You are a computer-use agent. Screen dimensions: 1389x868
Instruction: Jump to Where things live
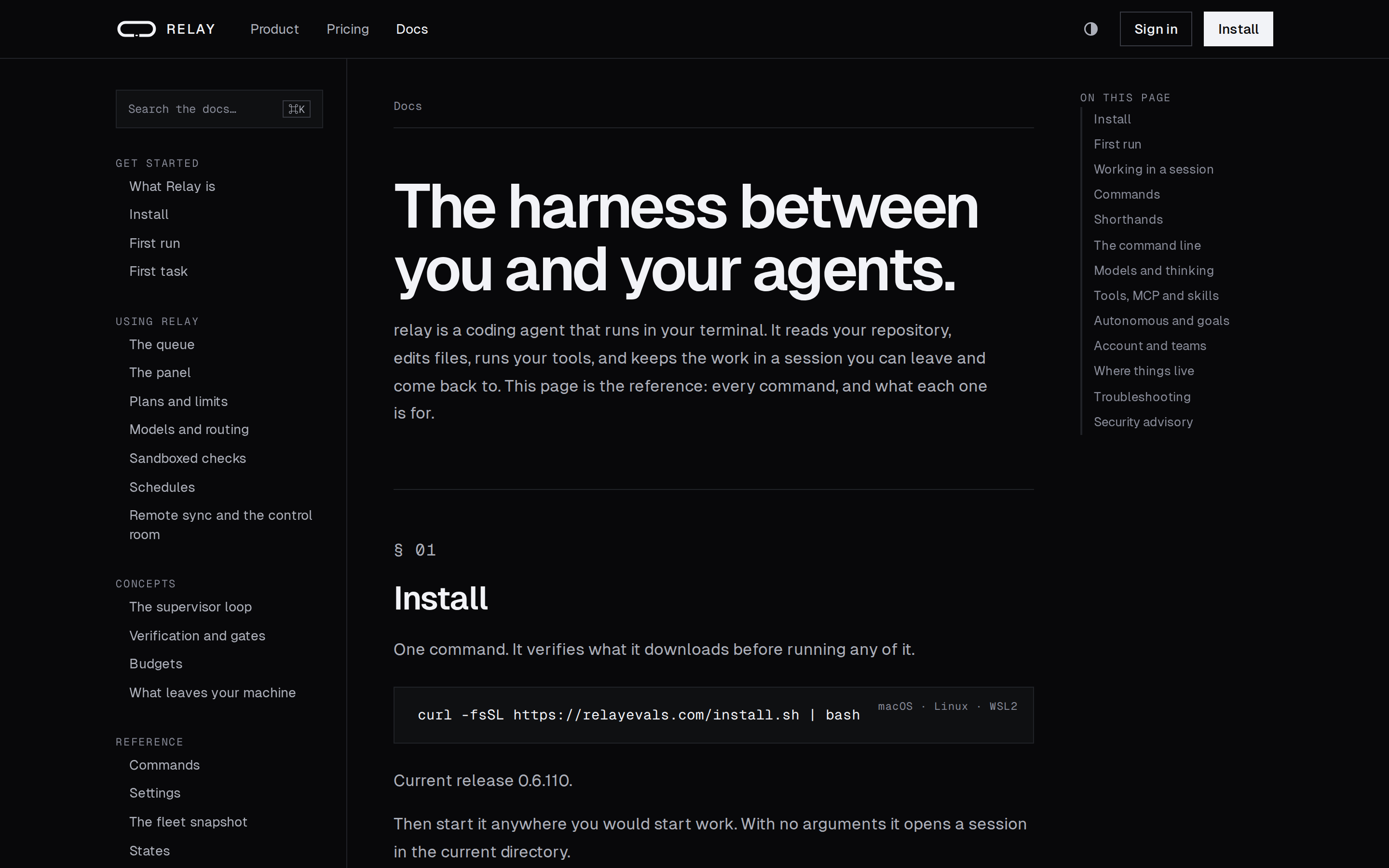[1144, 371]
